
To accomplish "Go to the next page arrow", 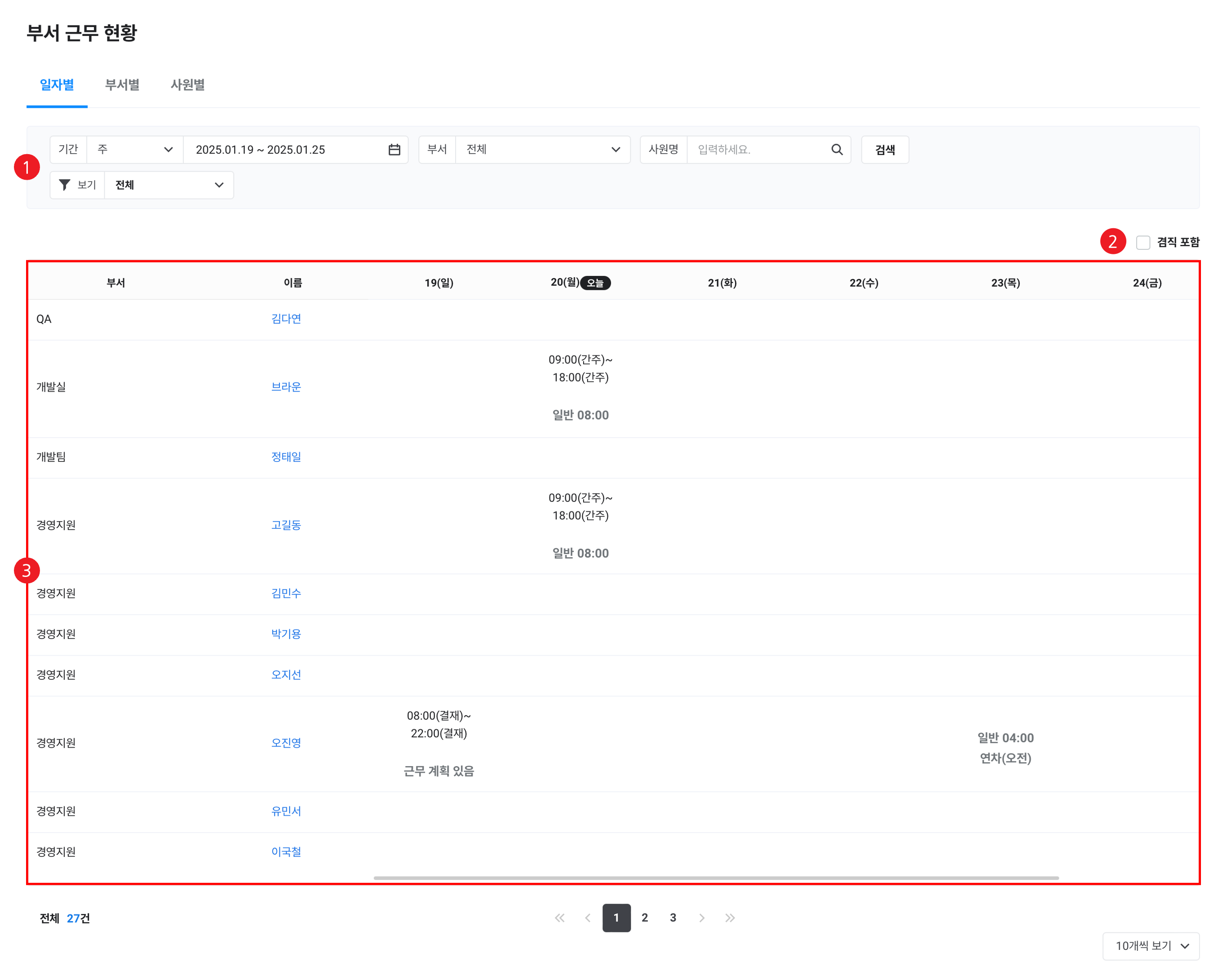I will pos(701,918).
